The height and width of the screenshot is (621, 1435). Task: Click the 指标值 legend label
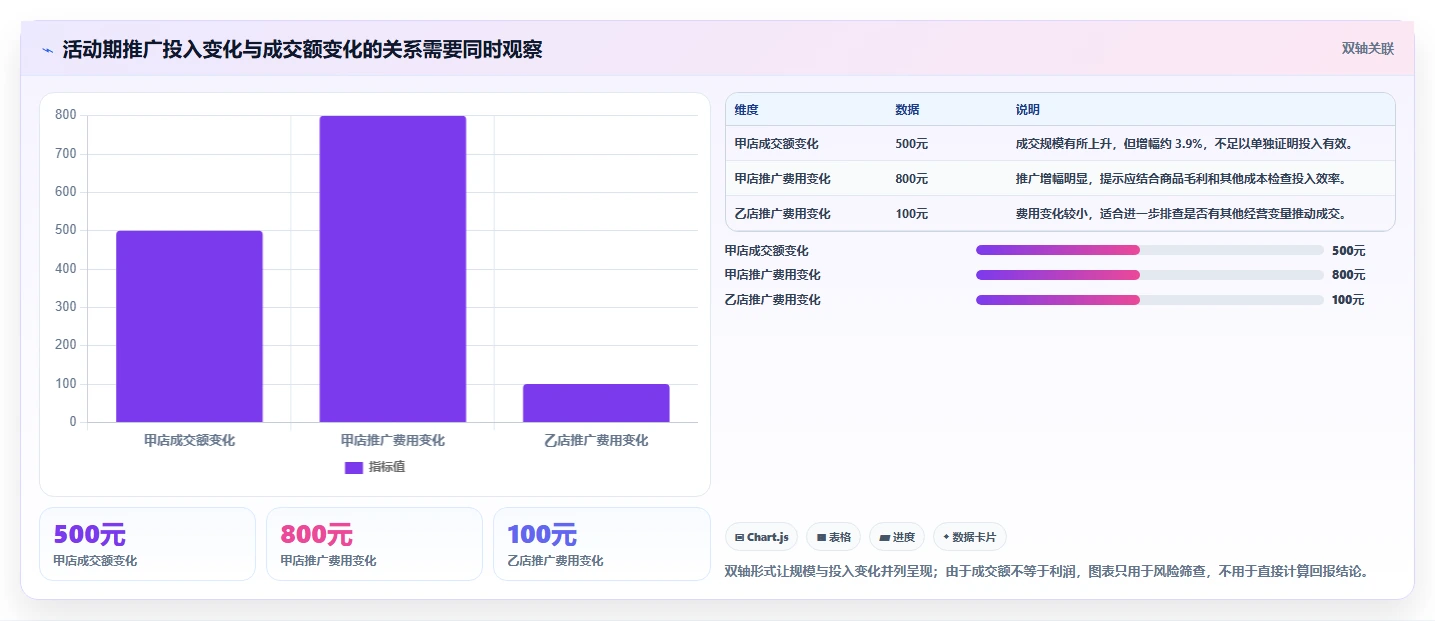(x=386, y=467)
